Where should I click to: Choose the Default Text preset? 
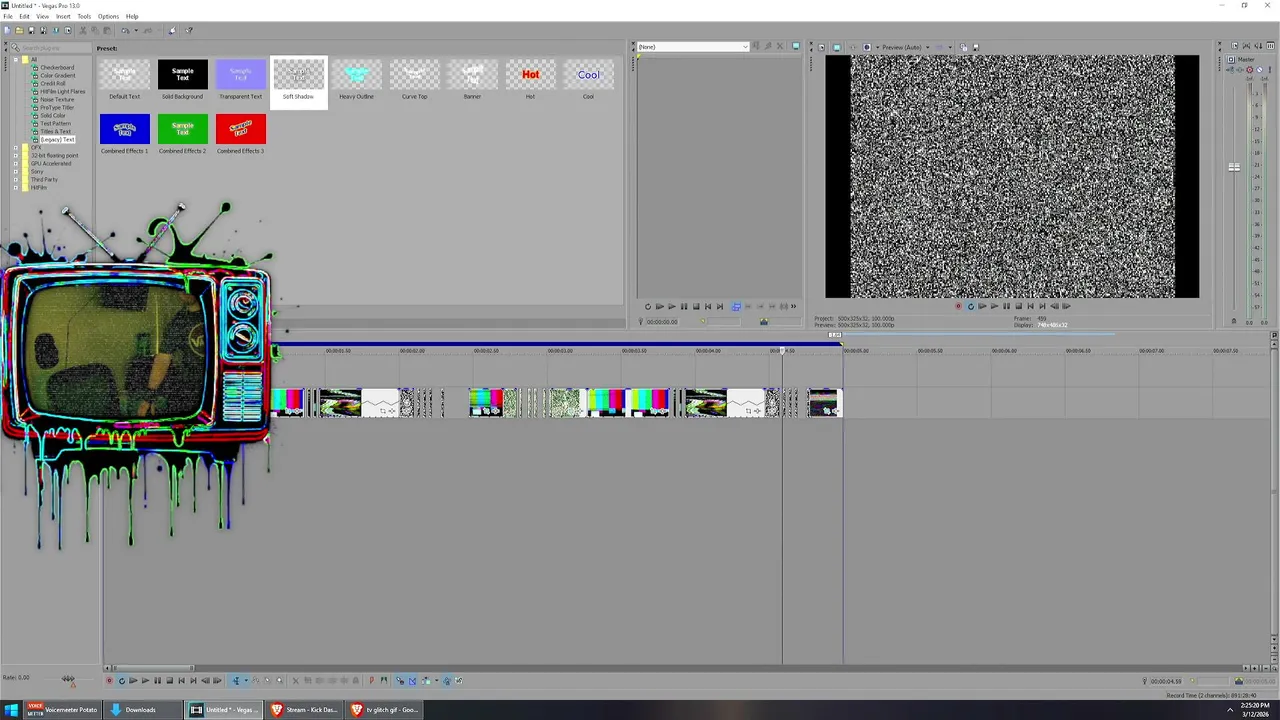(x=124, y=79)
